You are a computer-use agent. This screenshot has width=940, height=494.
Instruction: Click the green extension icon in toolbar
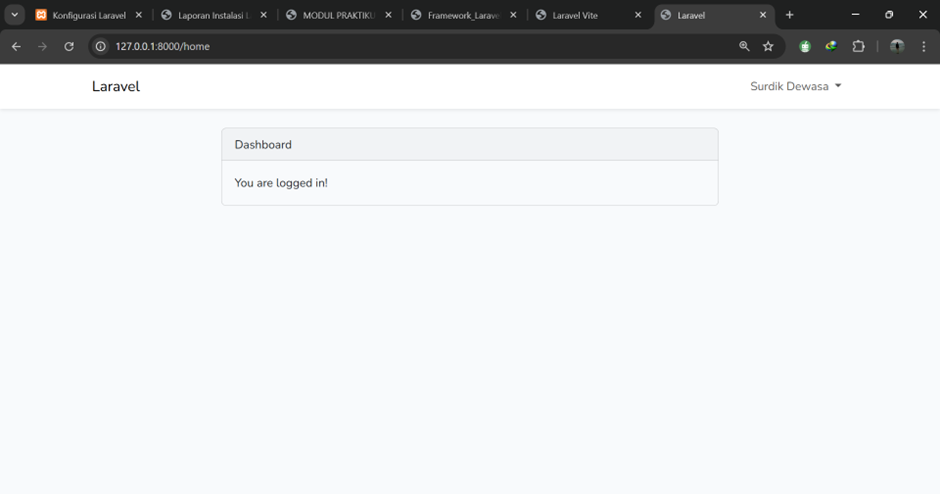[x=805, y=46]
